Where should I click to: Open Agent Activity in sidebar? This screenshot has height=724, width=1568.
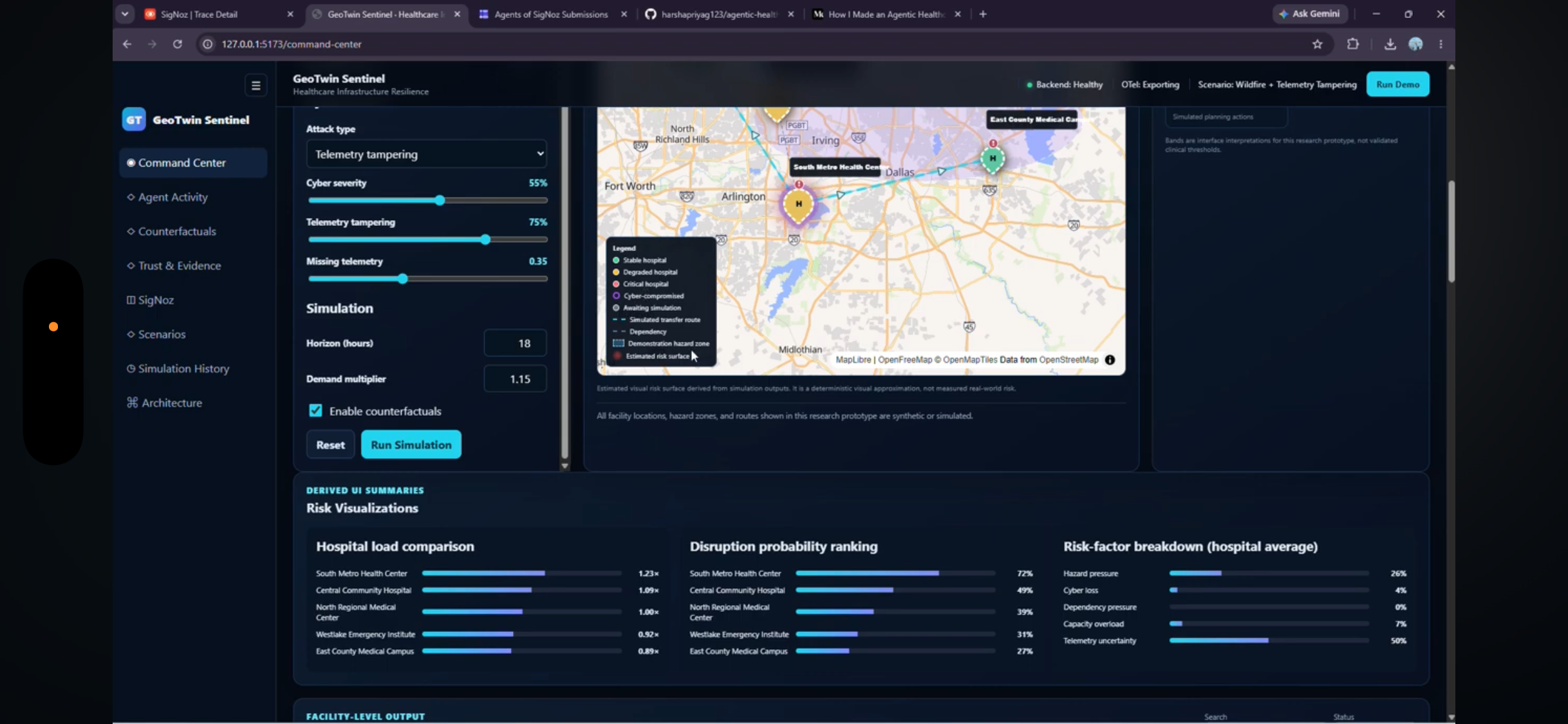[173, 197]
